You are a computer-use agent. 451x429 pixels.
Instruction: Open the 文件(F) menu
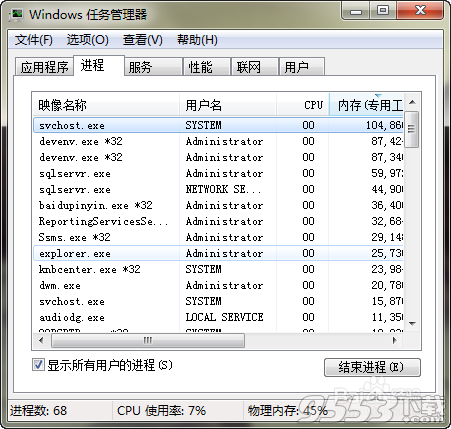coord(34,40)
